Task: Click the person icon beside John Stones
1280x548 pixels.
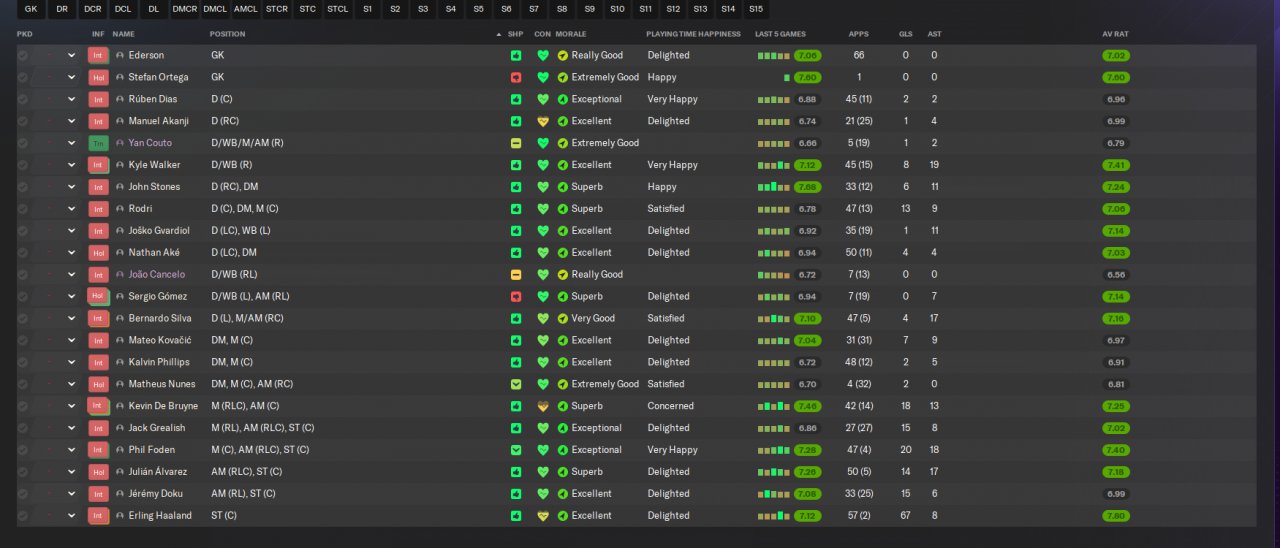Action: point(120,187)
